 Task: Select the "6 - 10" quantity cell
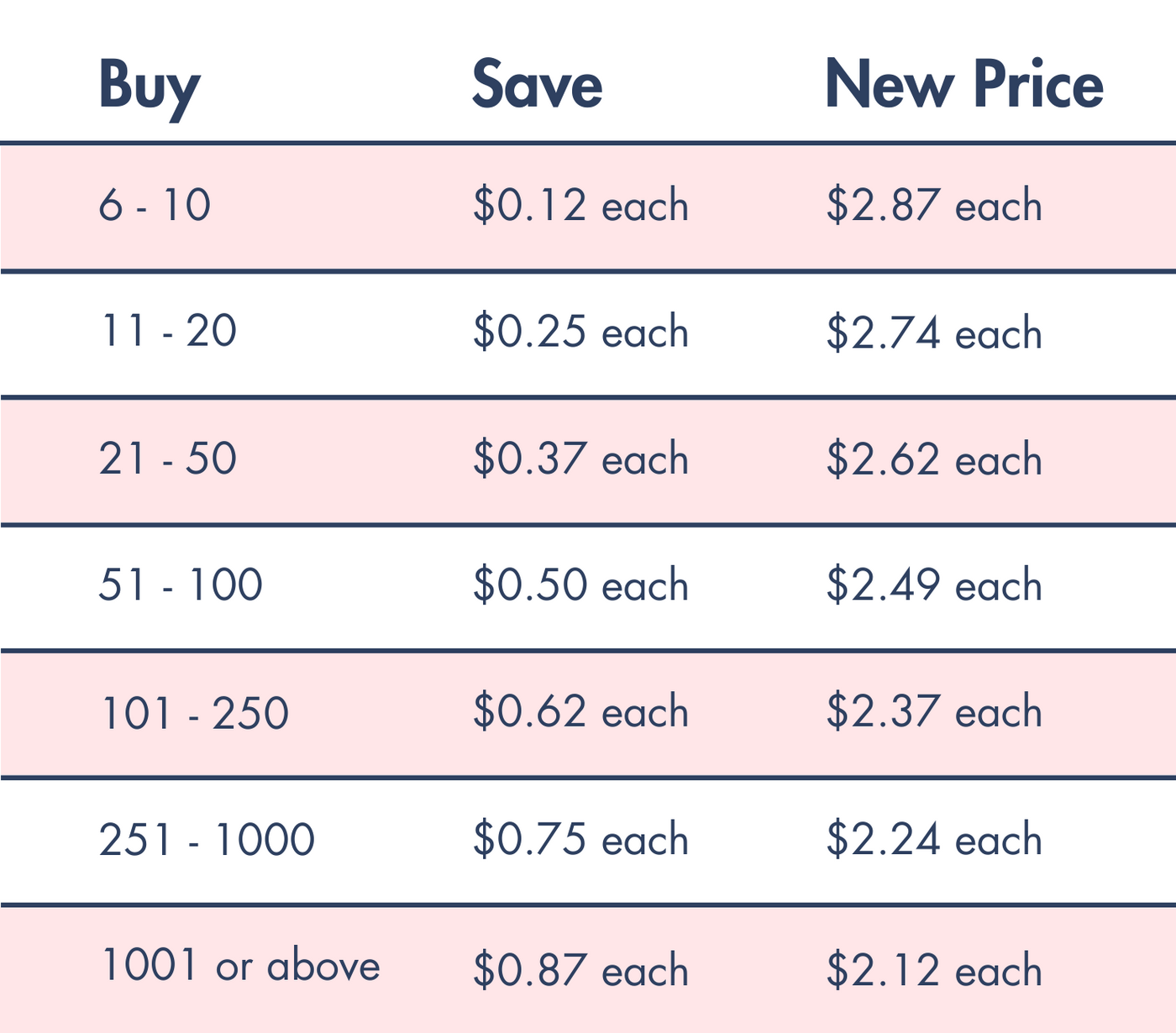(155, 206)
